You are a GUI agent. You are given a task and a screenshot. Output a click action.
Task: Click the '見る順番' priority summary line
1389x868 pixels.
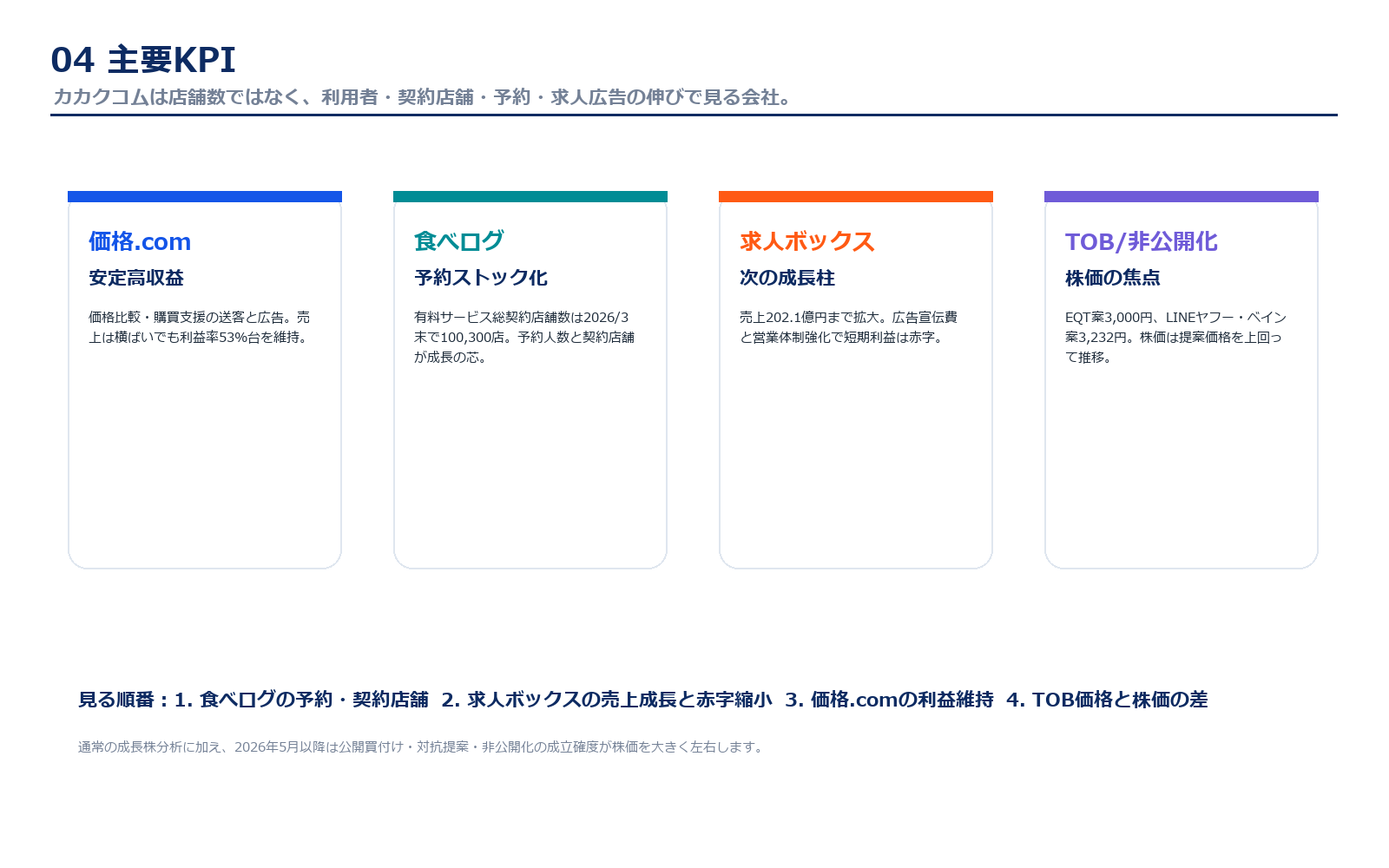[x=643, y=700]
